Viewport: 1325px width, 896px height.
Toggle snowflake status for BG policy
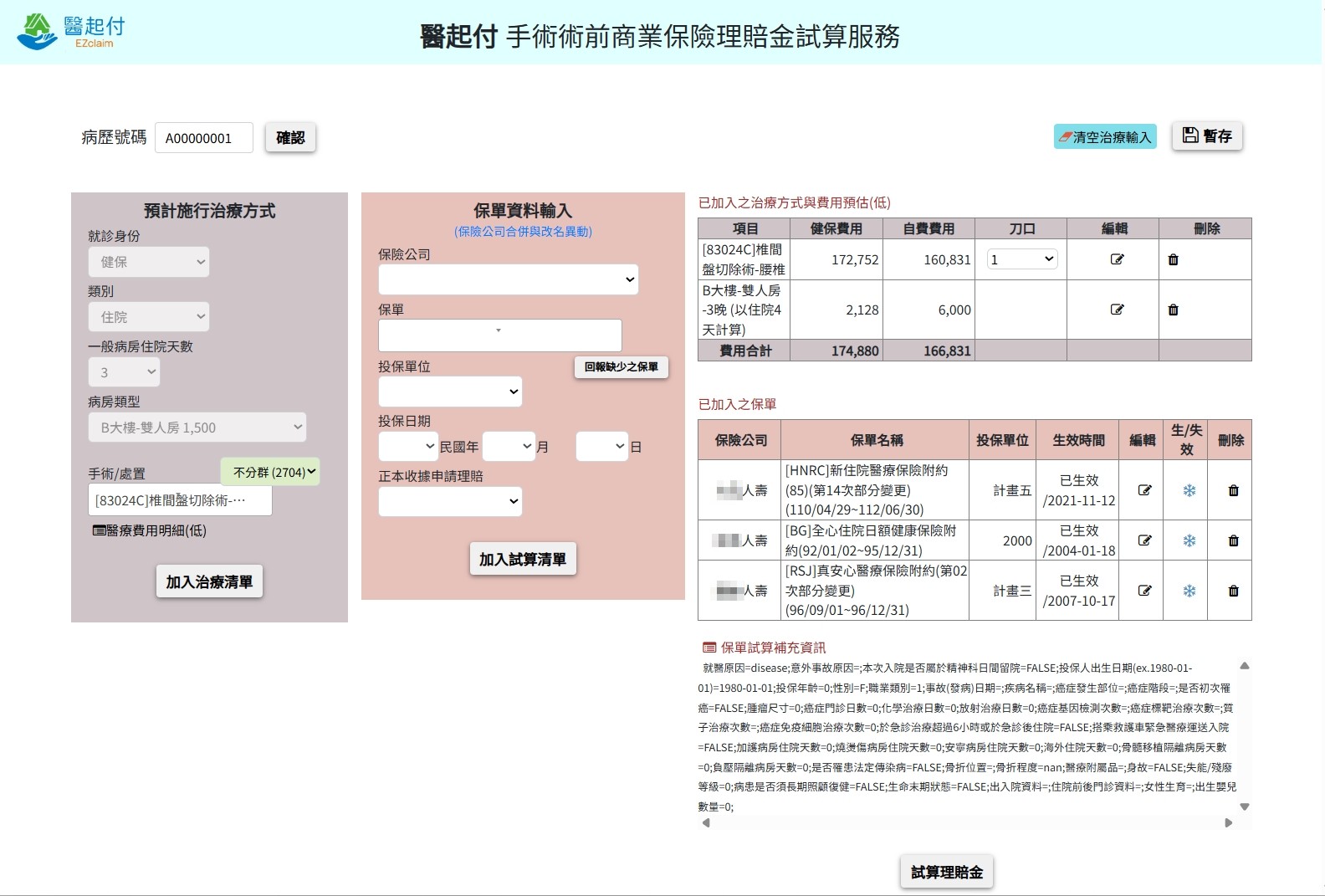pos(1189,540)
